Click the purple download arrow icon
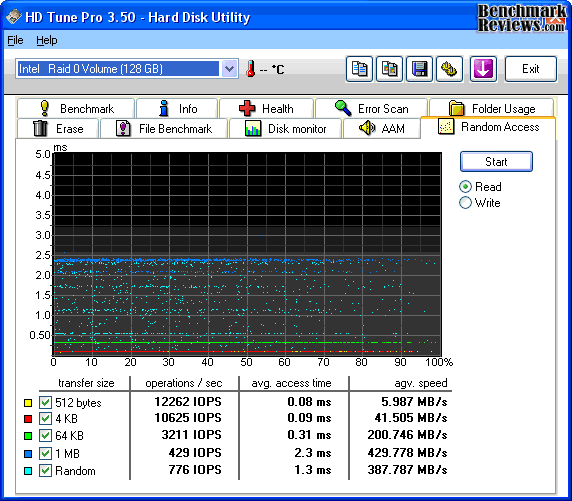This screenshot has height=501, width=572. [483, 69]
